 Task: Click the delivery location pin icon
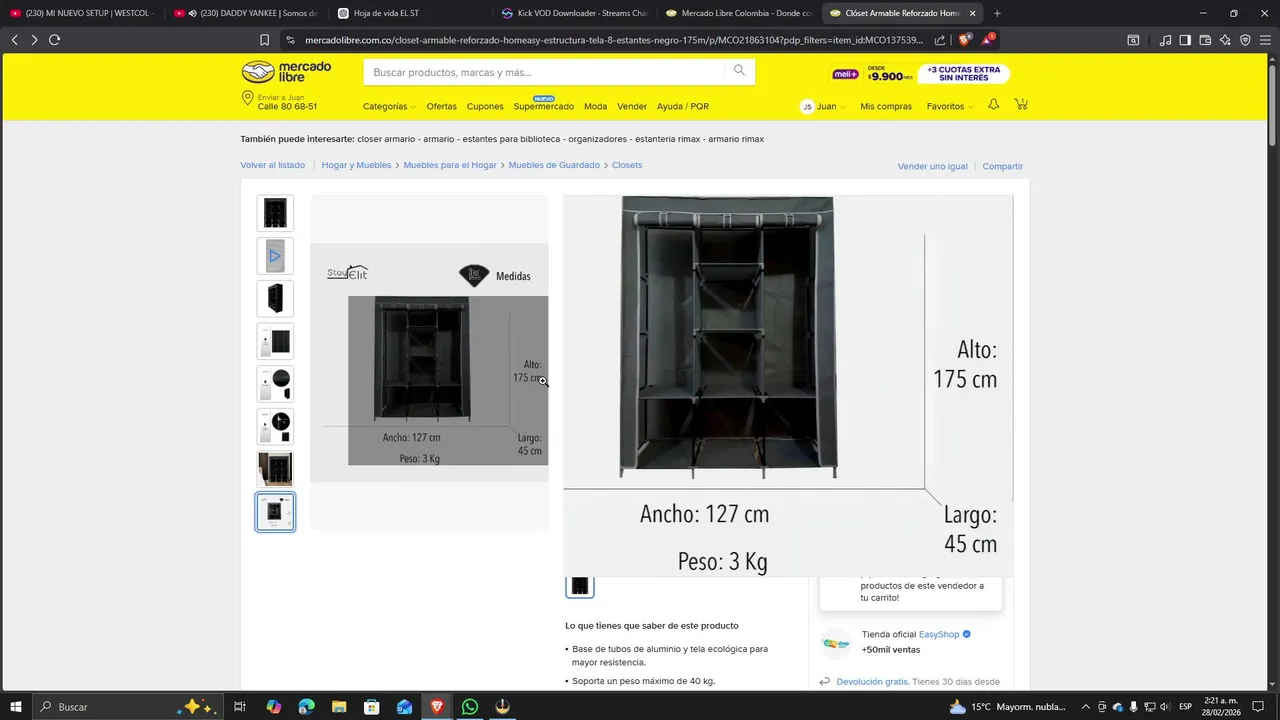(247, 98)
